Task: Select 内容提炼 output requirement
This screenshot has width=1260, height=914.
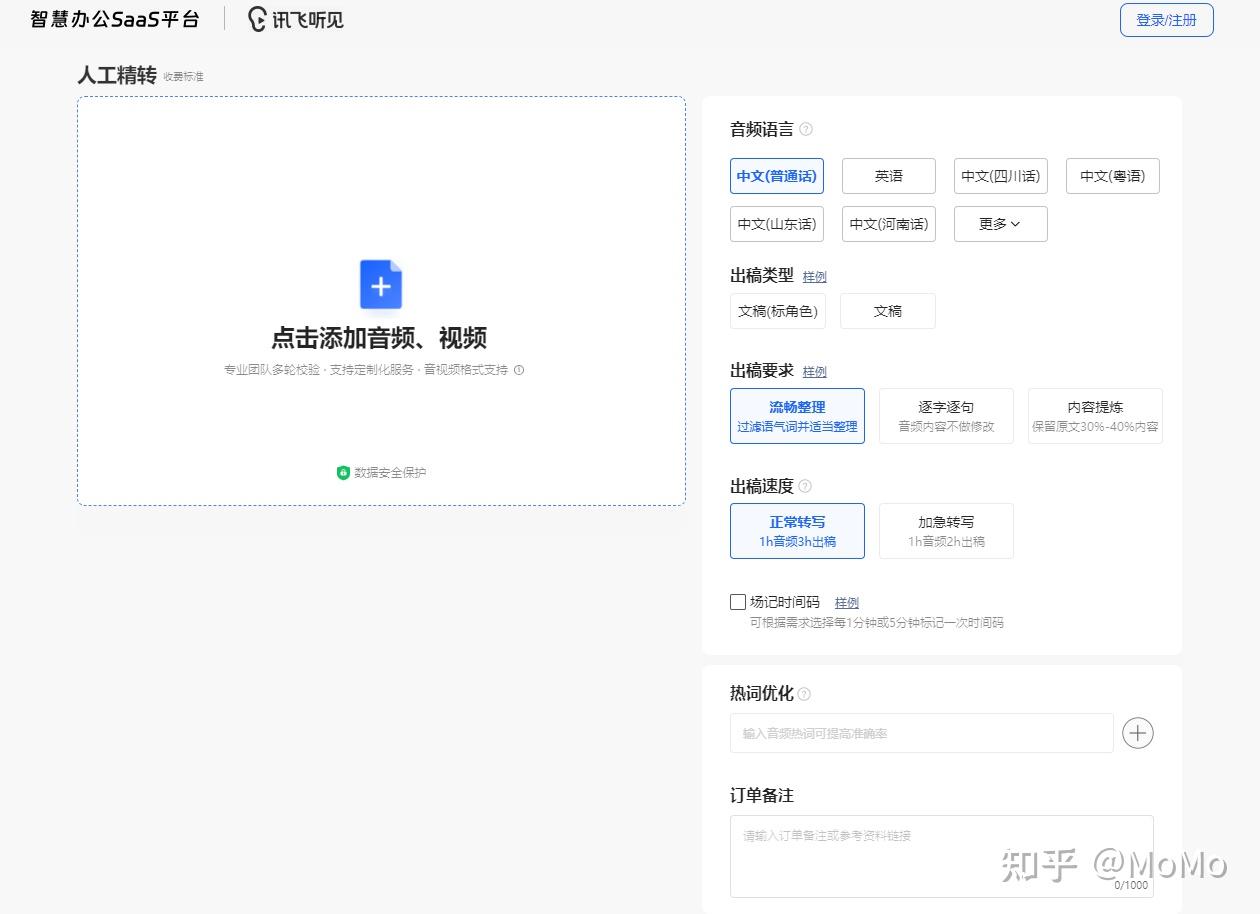Action: coord(1095,416)
